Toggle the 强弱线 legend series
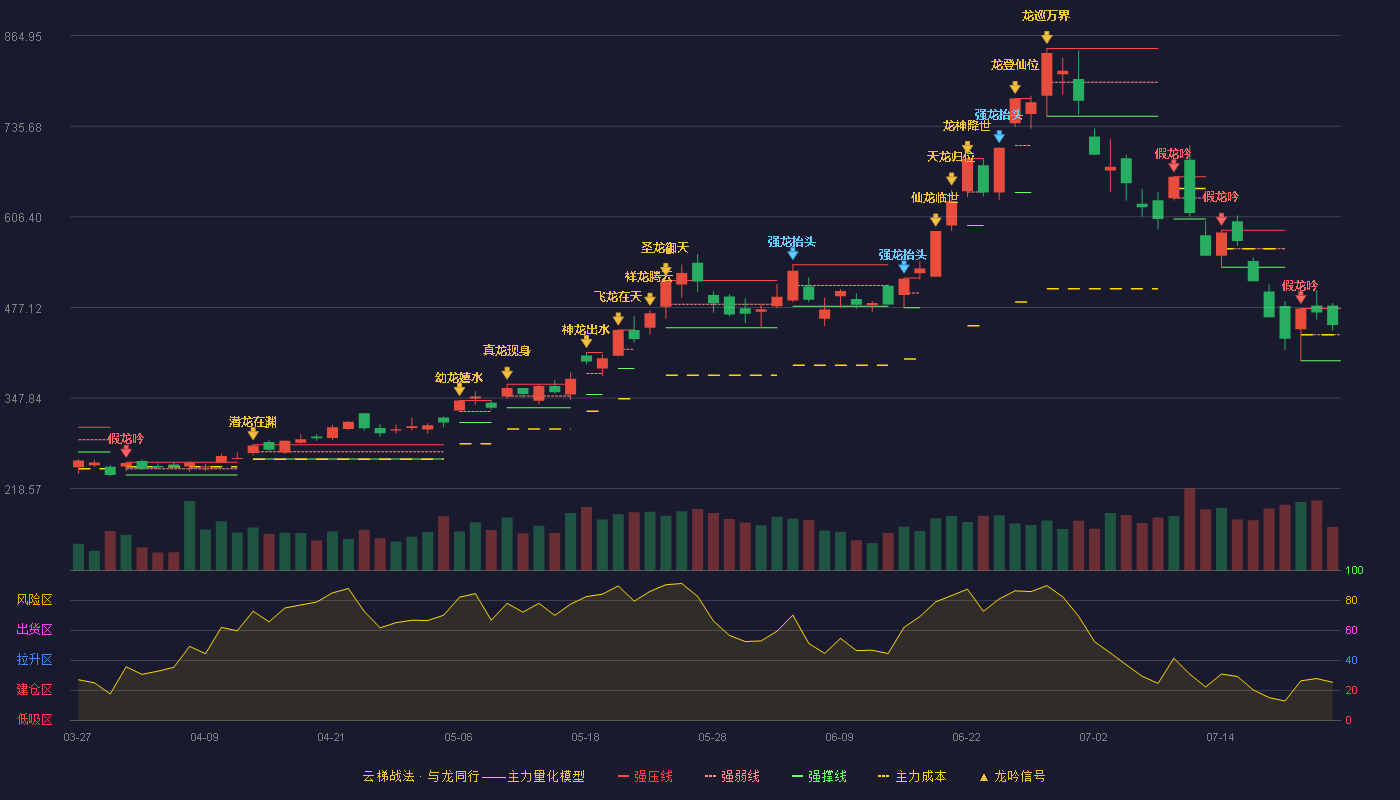The width and height of the screenshot is (1400, 800). click(732, 776)
